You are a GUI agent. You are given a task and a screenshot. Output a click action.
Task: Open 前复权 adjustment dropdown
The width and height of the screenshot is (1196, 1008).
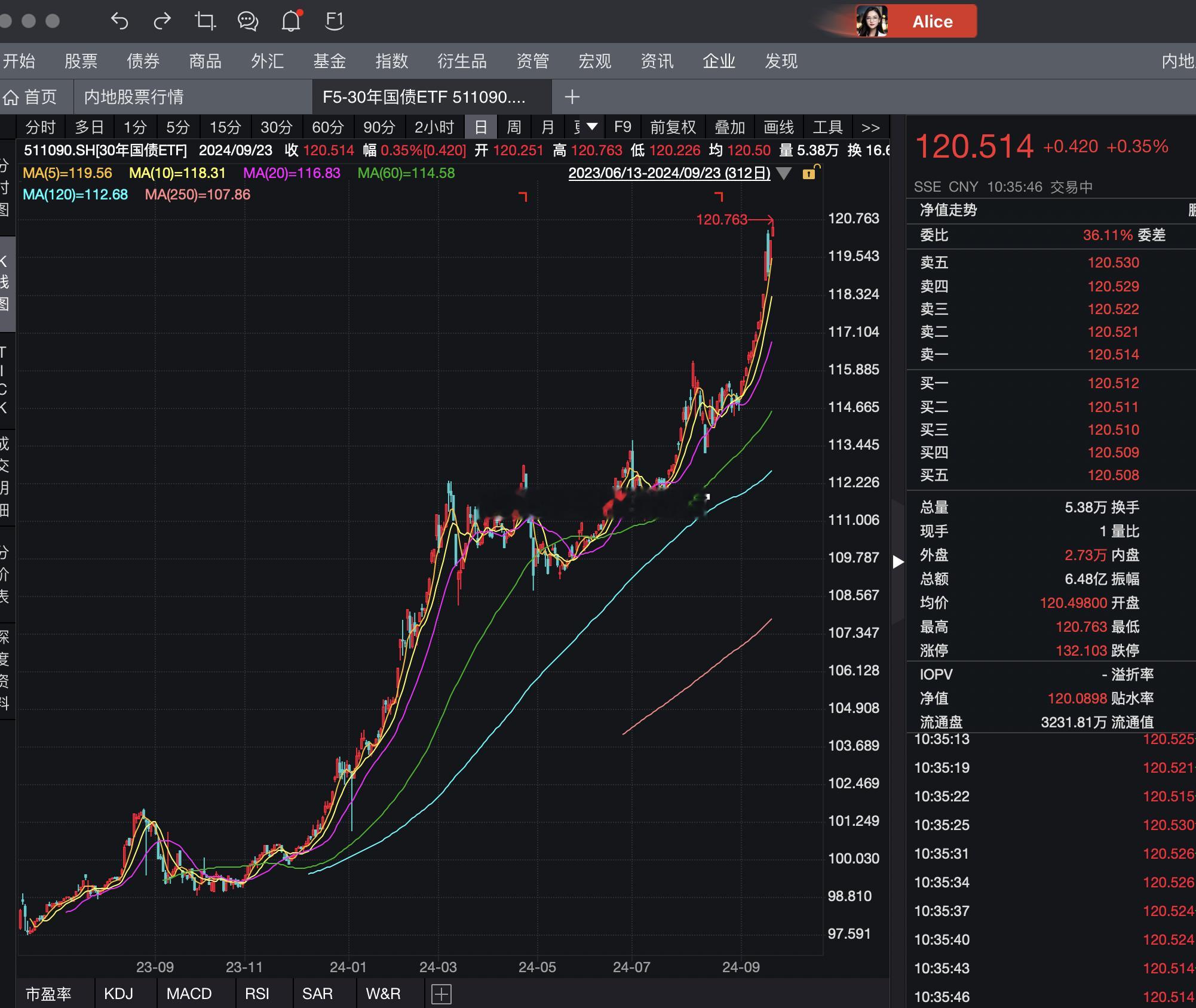(673, 127)
